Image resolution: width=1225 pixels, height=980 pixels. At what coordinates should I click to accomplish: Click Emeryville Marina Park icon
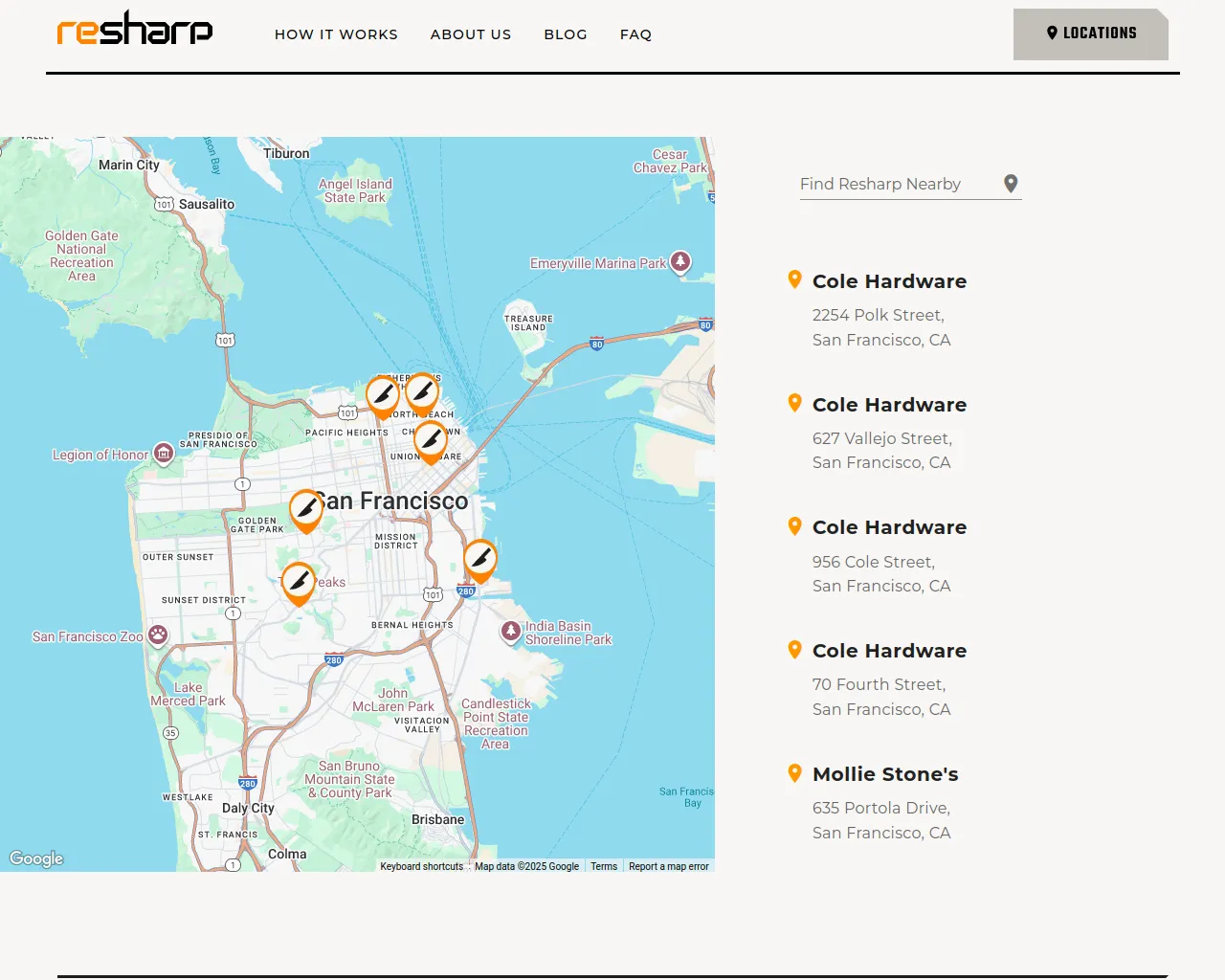(x=679, y=261)
